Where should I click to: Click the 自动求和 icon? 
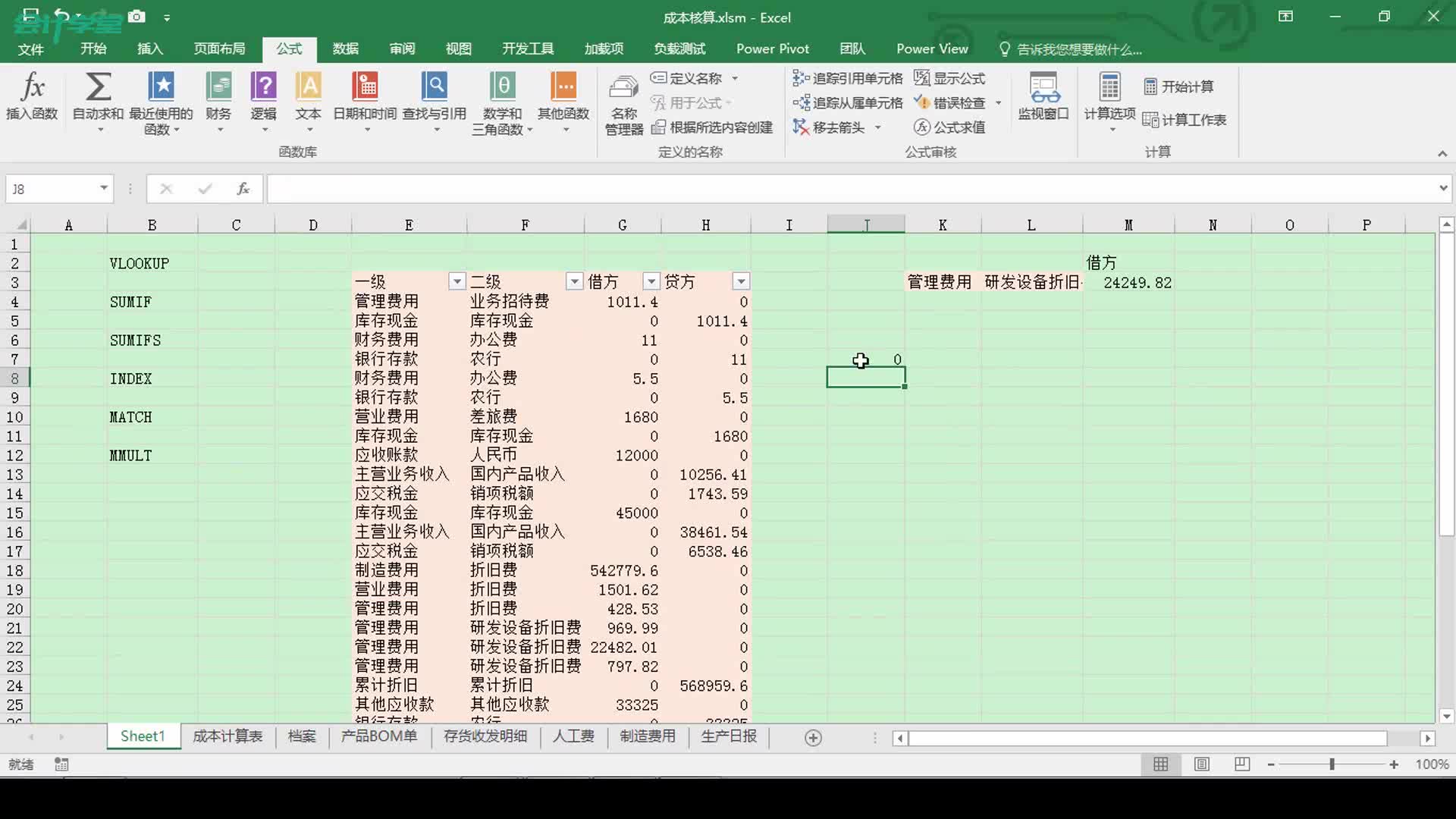pyautogui.click(x=97, y=87)
